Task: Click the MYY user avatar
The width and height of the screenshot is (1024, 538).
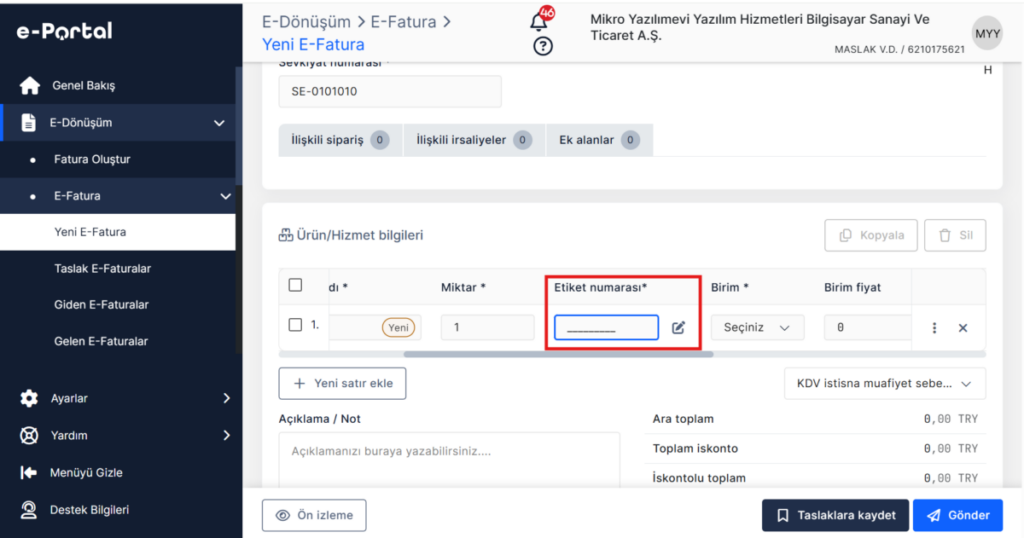Action: coord(987,33)
